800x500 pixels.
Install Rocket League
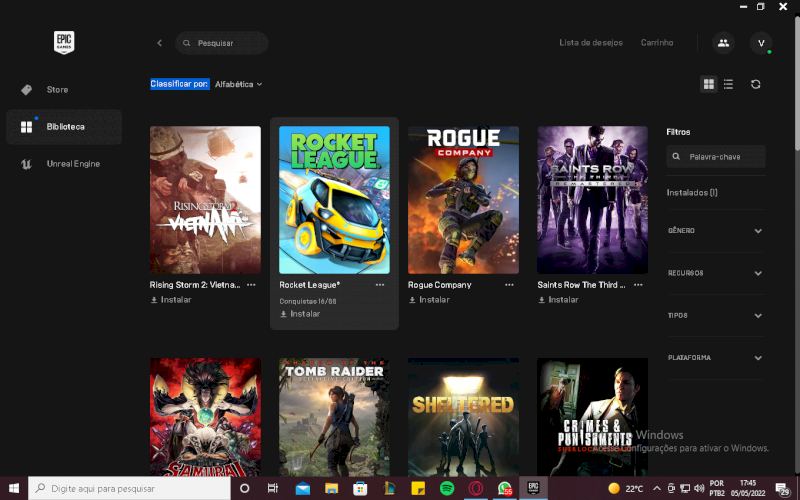tap(300, 314)
